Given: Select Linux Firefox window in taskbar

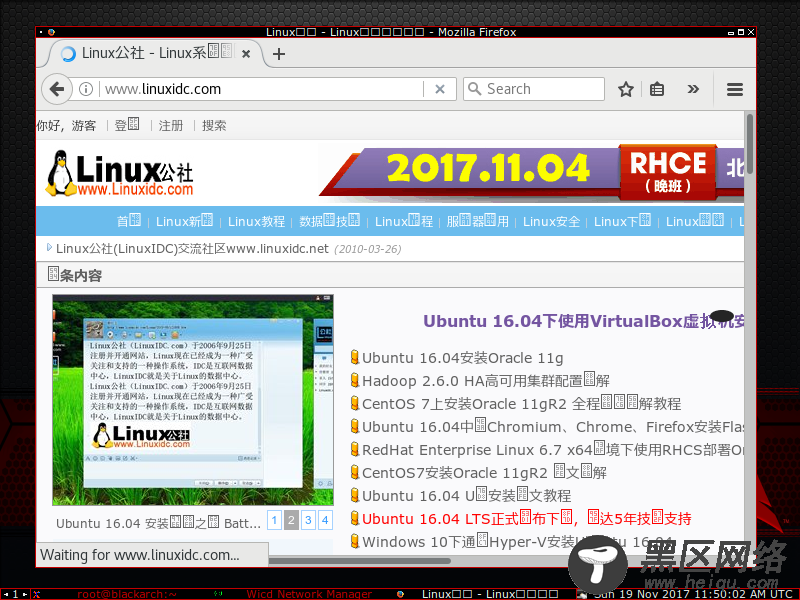Looking at the screenshot, I should point(490,594).
